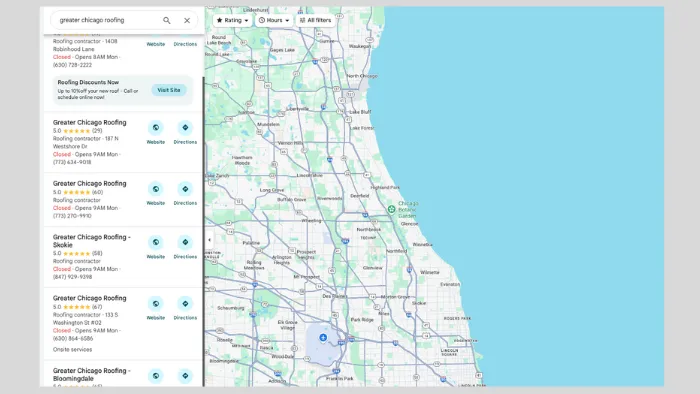Click the Elk Grove Village map label
Viewport: 700px width, 394px height.
click(x=288, y=325)
